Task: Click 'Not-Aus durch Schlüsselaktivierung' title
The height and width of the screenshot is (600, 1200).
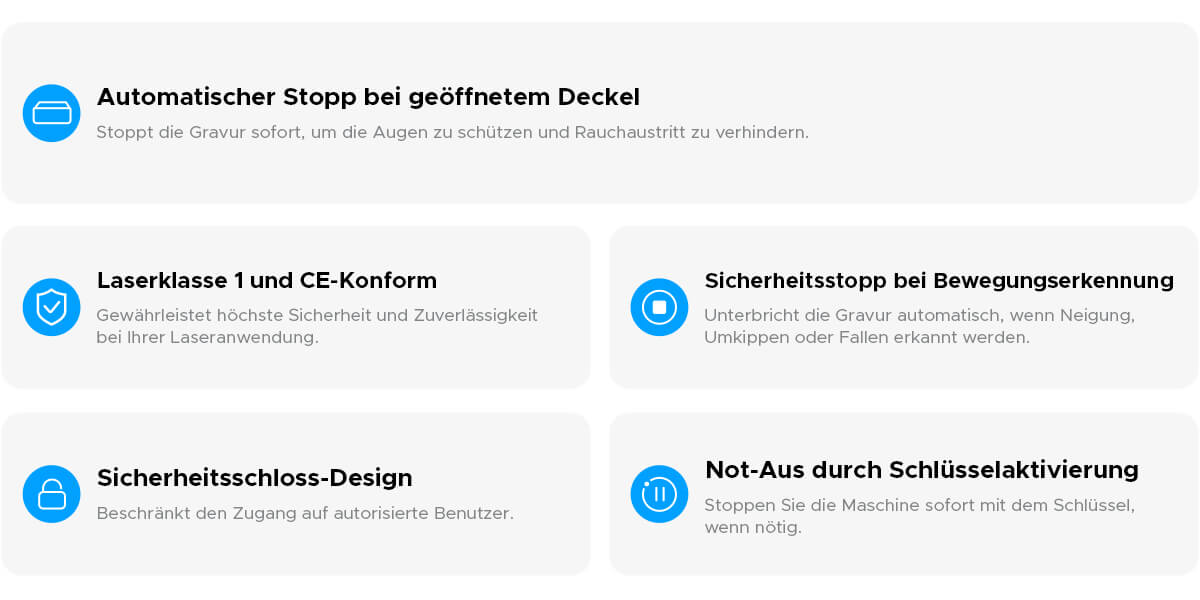Action: [921, 469]
